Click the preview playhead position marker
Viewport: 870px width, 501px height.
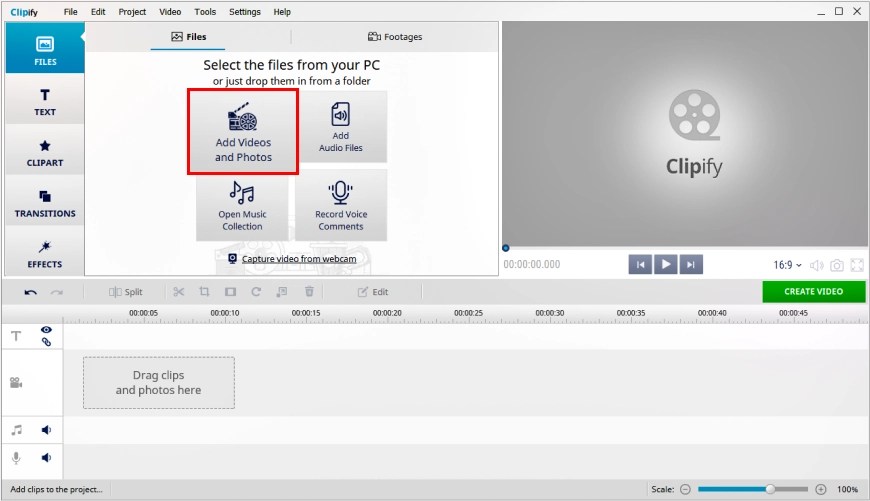click(x=505, y=248)
